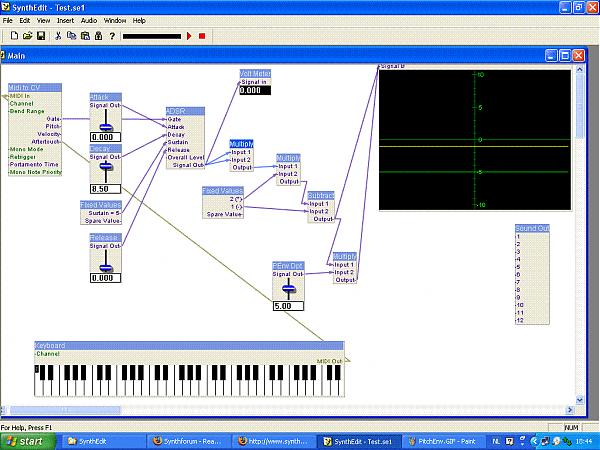The height and width of the screenshot is (450, 600).
Task: Click the Gate pin on ADSR
Action: point(174,119)
